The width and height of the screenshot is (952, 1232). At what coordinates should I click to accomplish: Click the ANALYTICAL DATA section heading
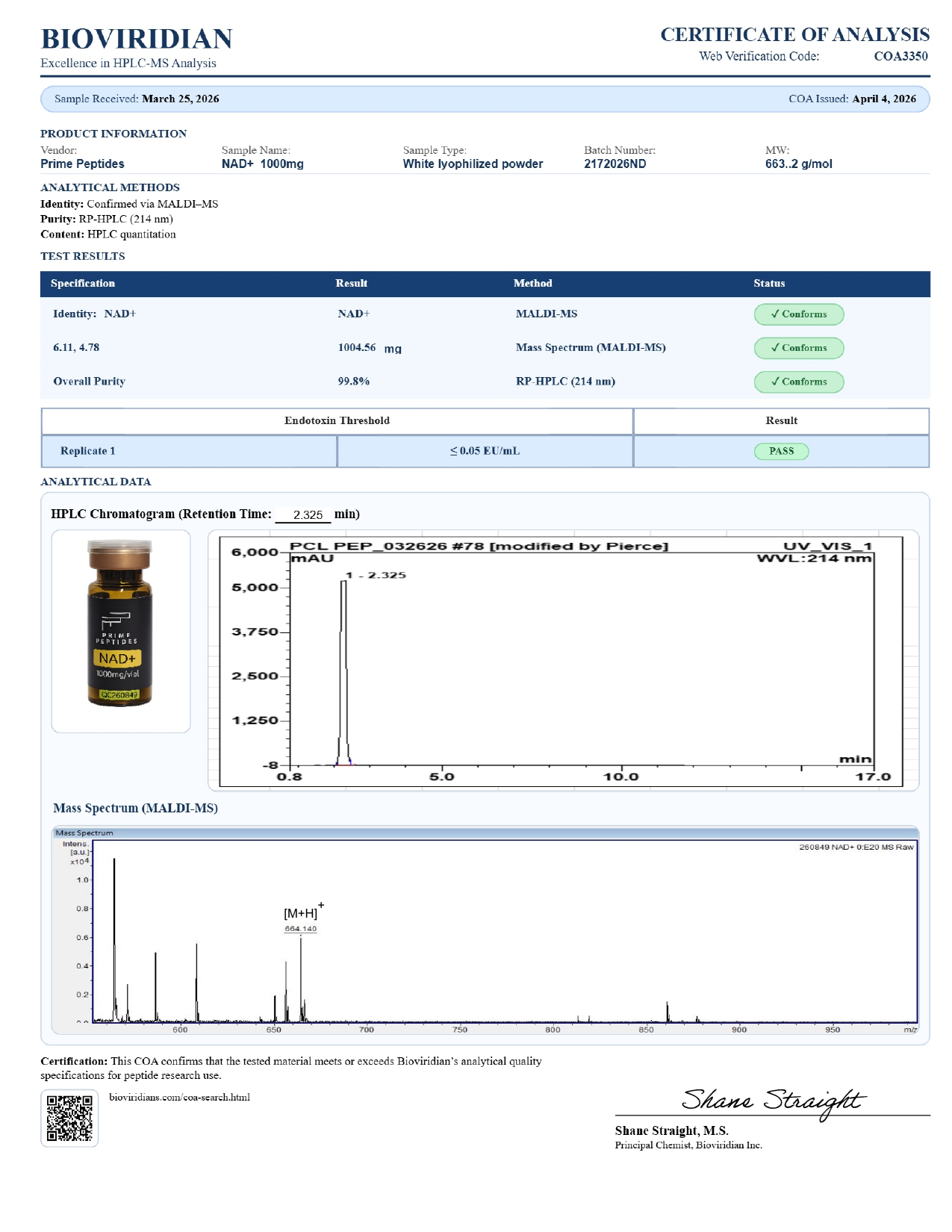(x=96, y=482)
